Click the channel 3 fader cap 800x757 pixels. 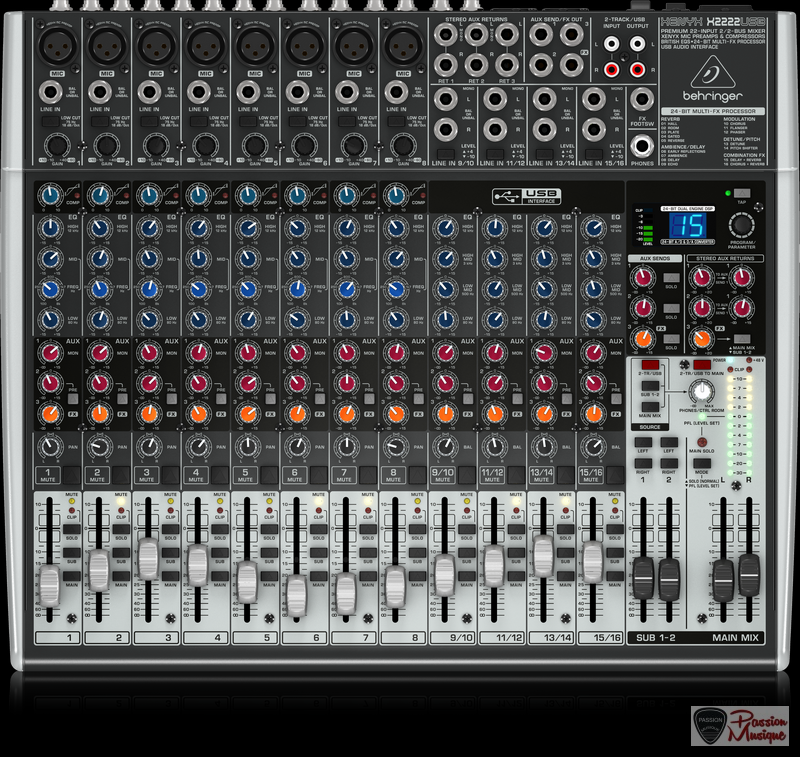click(148, 559)
